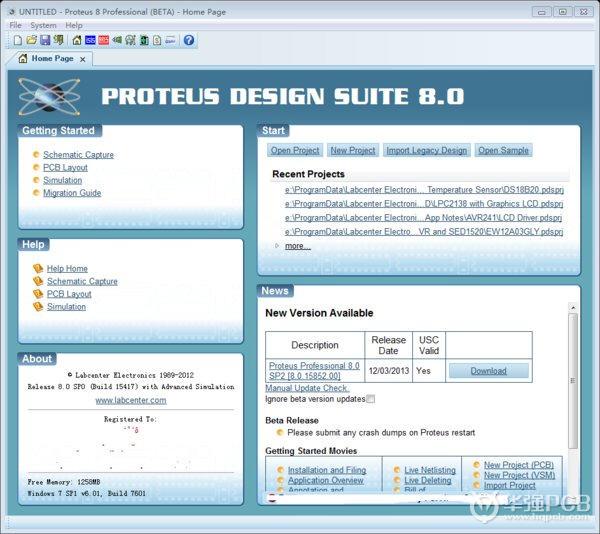Click the News panel vertical scrollbar
This screenshot has height=534, width=600.
[573, 380]
